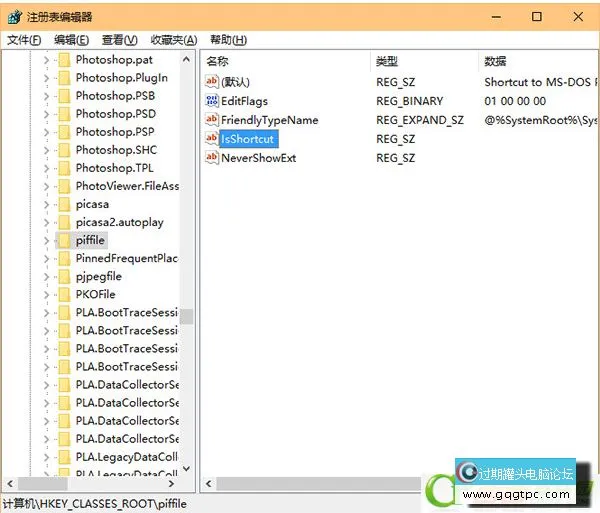The width and height of the screenshot is (600, 513).
Task: Click the Photoshop.PlugIn folder icon
Action: 64,78
